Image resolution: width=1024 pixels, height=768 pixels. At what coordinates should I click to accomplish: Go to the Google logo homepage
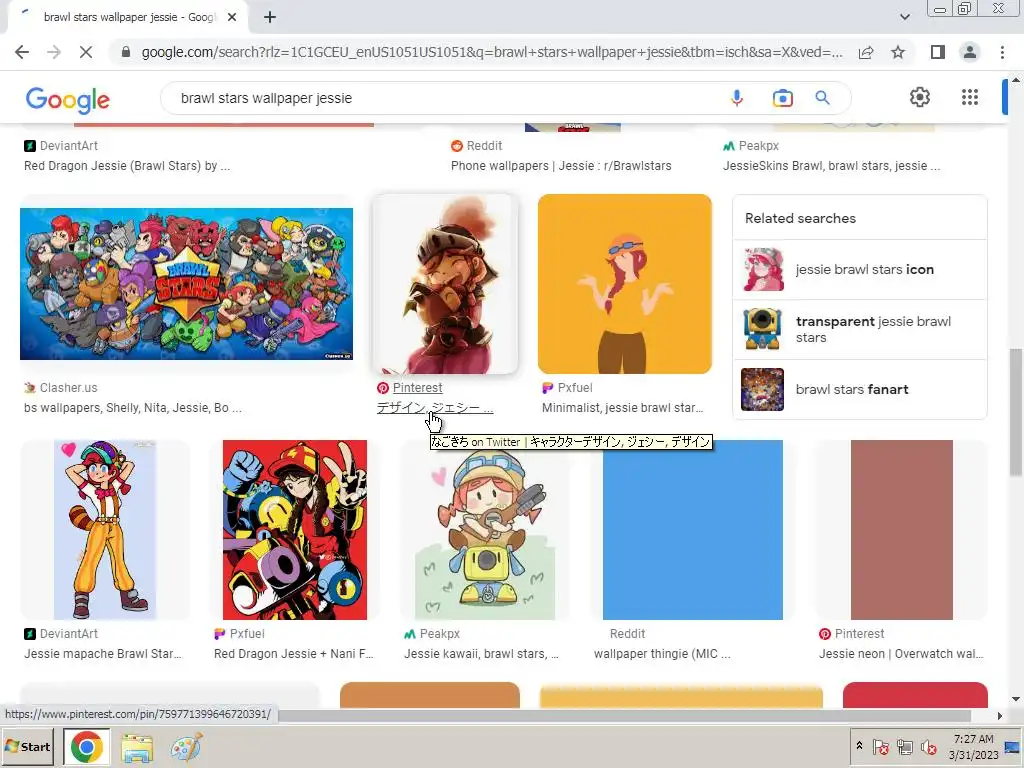68,99
